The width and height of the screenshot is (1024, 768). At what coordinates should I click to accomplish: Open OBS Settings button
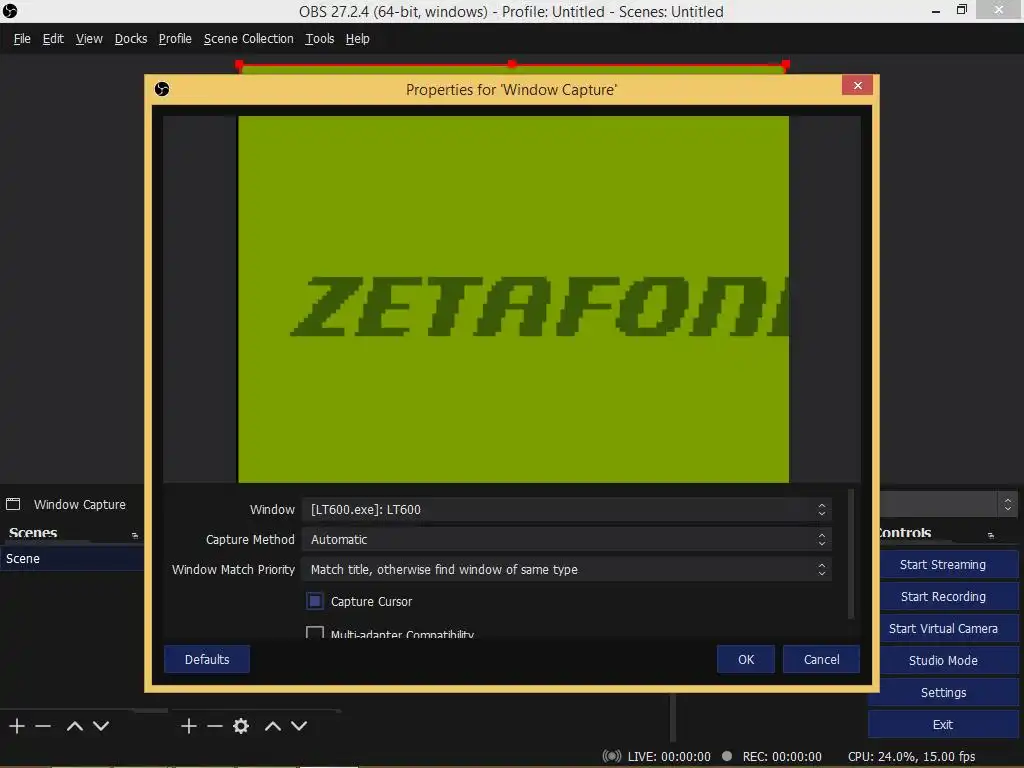(x=943, y=692)
